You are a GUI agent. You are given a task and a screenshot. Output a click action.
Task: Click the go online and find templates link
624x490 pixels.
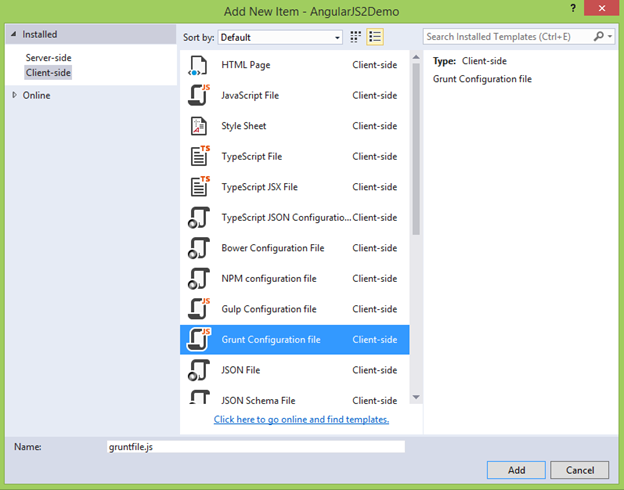coord(301,420)
